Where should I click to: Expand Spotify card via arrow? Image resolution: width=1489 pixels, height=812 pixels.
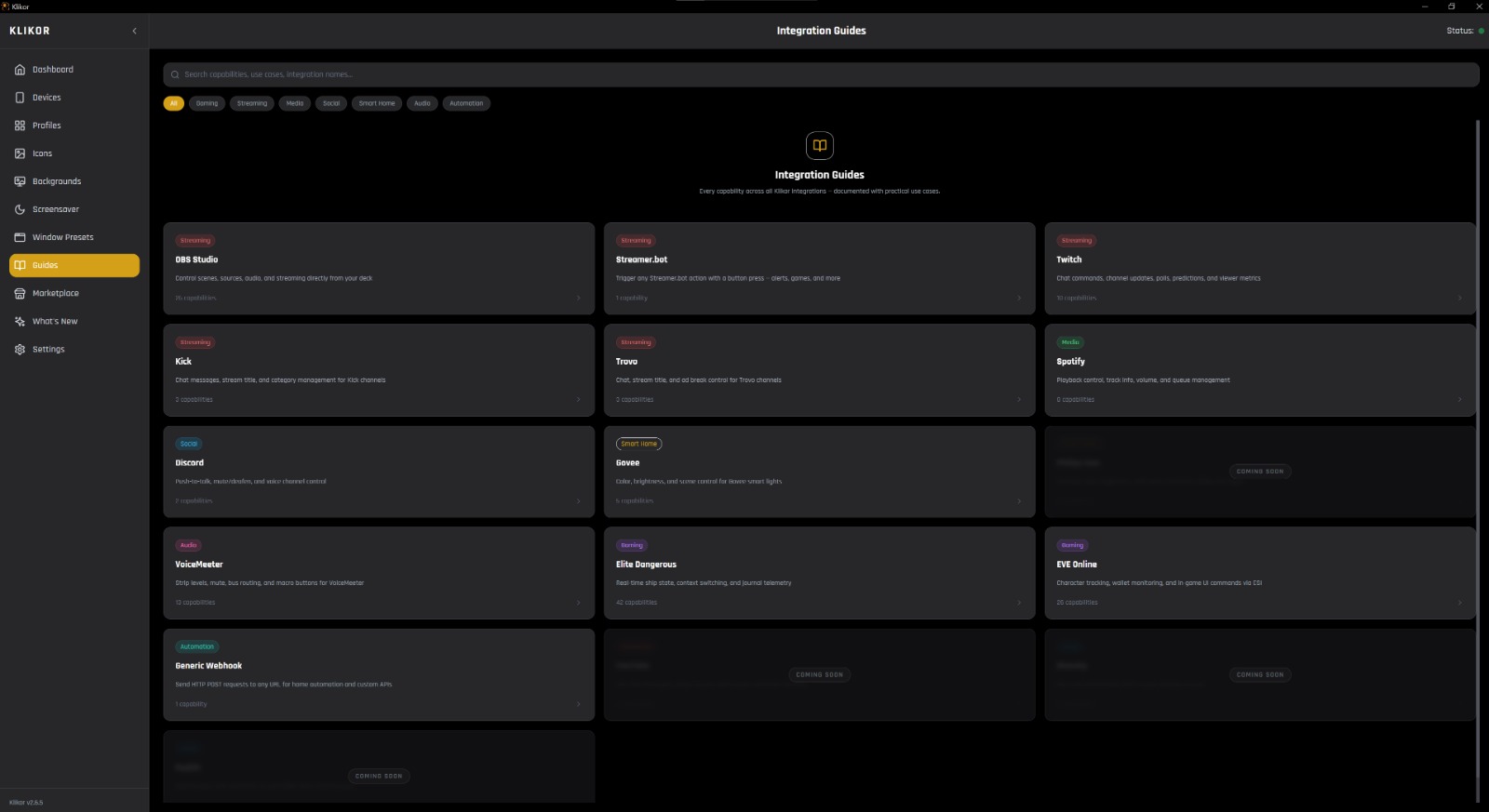(1459, 399)
